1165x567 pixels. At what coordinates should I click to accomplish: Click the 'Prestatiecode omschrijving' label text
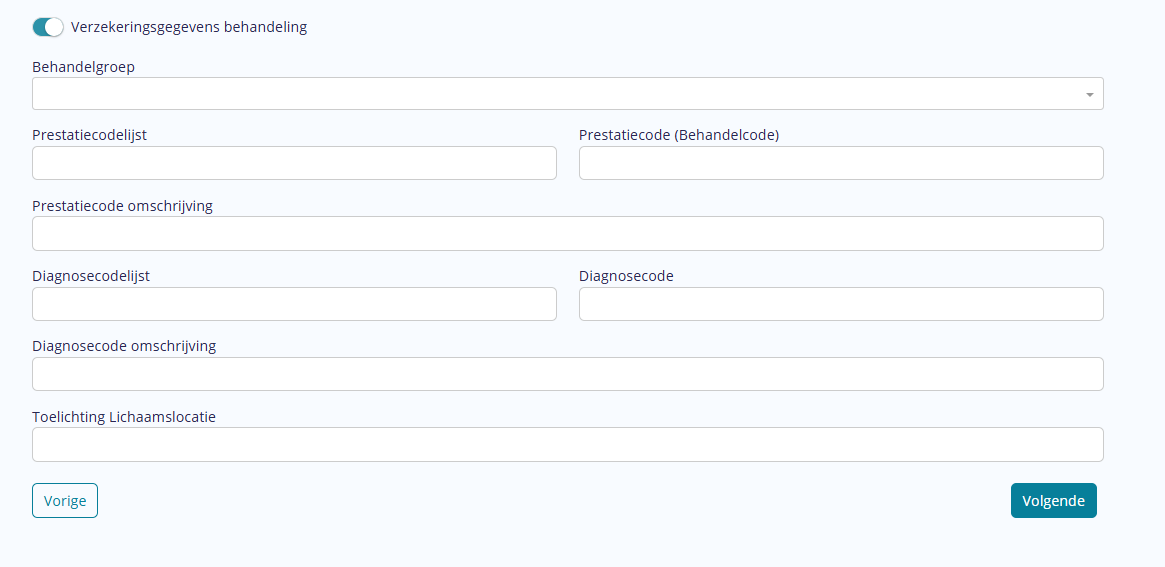[x=122, y=206]
